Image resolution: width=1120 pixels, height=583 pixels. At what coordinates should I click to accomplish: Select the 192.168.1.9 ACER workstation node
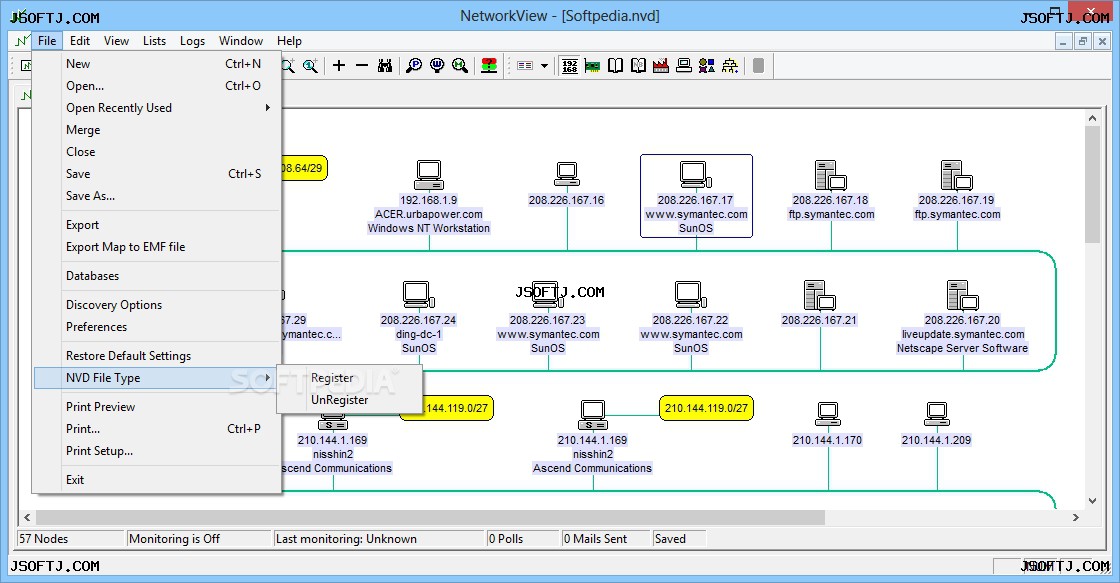(x=429, y=196)
